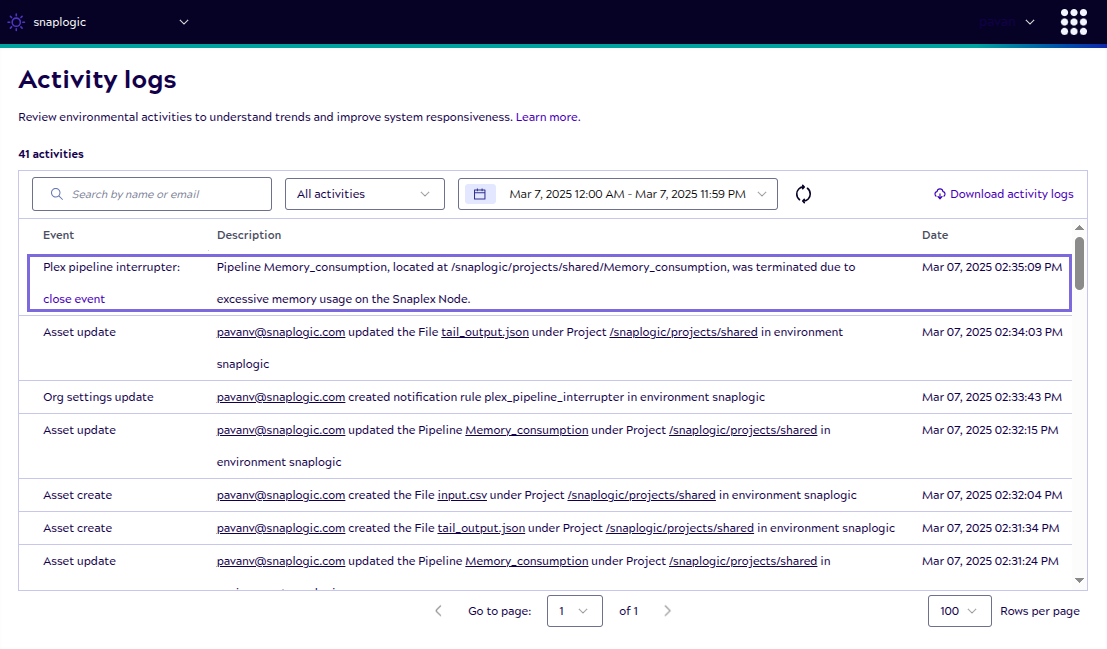Open the Learn more link
The width and height of the screenshot is (1107, 649).
[x=546, y=116]
